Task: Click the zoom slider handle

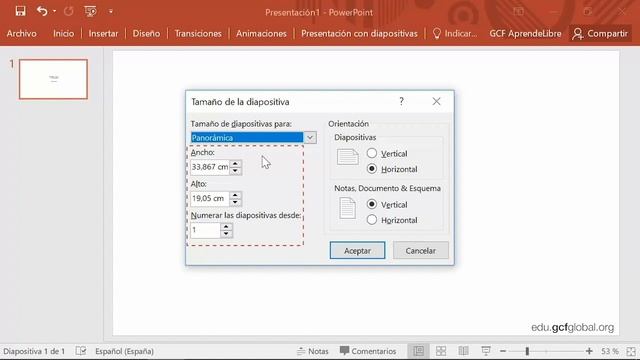Action: pyautogui.click(x=527, y=351)
